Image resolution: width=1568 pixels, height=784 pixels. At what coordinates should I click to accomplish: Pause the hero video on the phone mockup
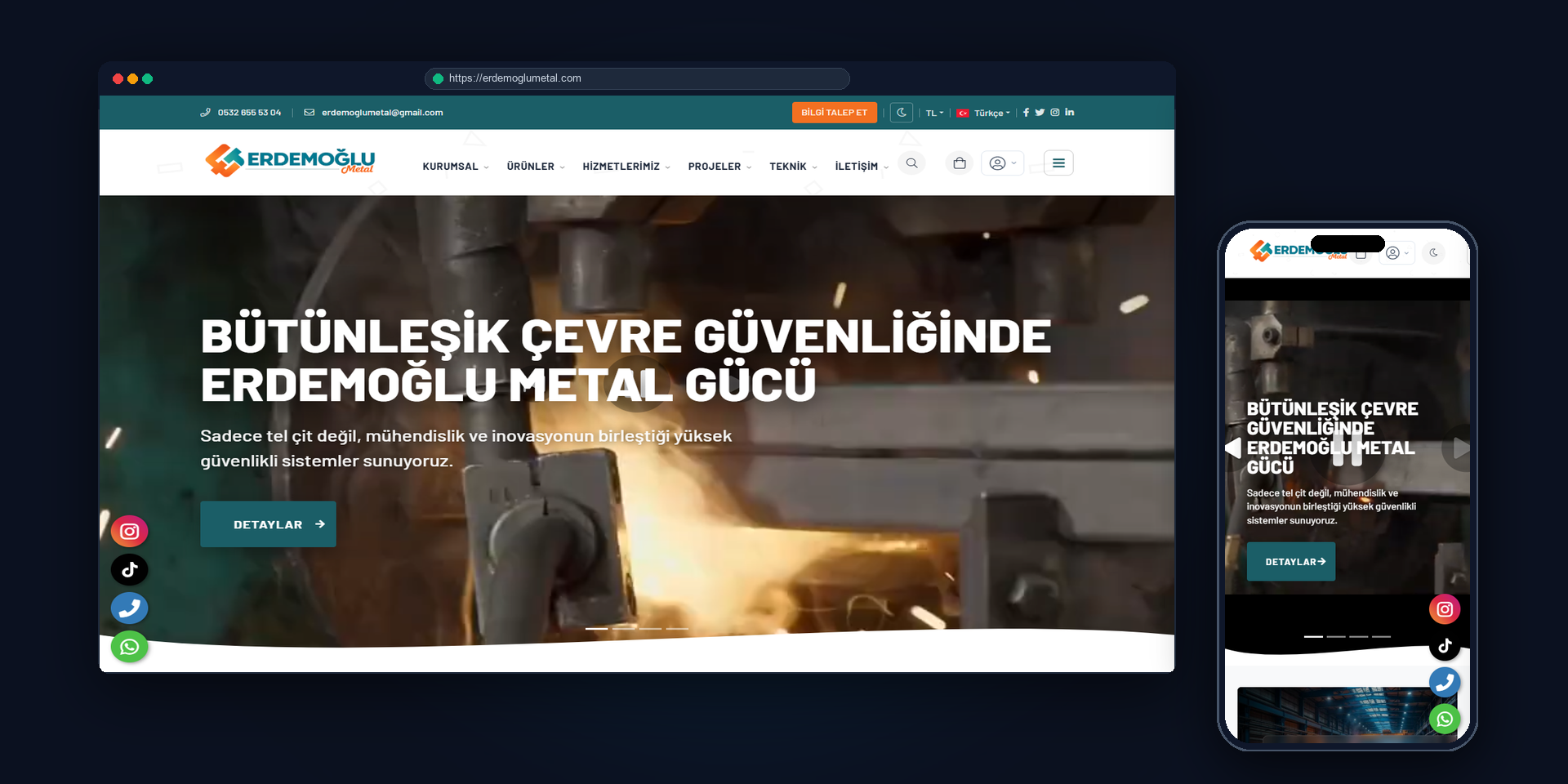click(x=1347, y=449)
